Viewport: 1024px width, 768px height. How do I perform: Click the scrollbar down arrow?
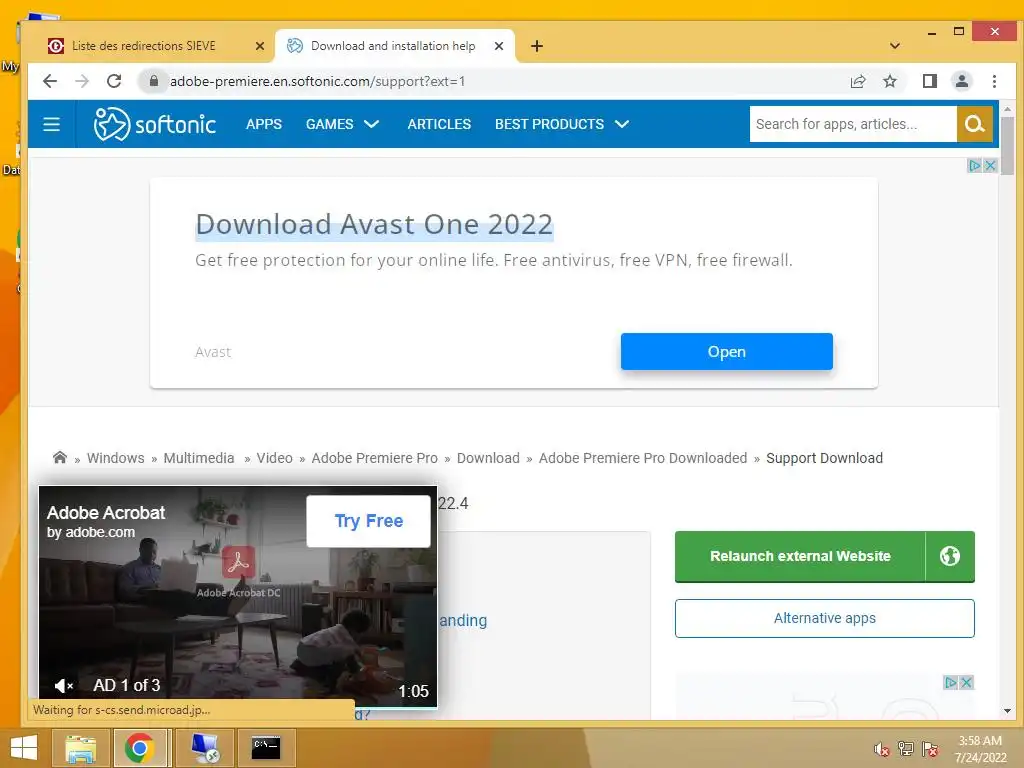(x=1007, y=711)
